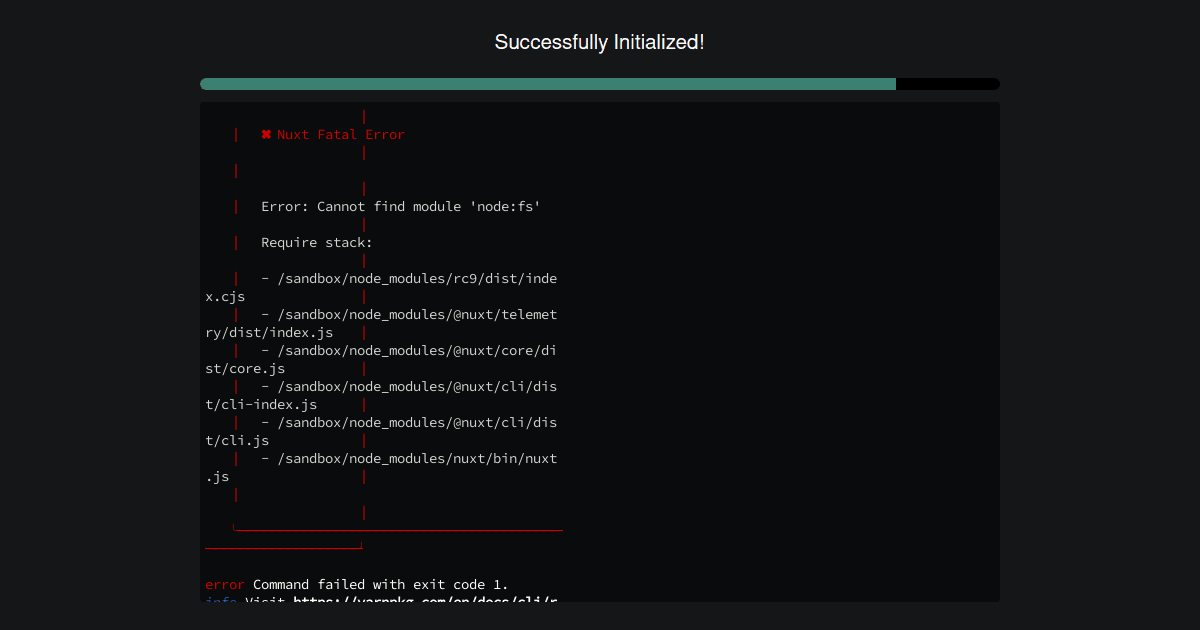Click the red X error icon
The image size is (1200, 630).
265,134
